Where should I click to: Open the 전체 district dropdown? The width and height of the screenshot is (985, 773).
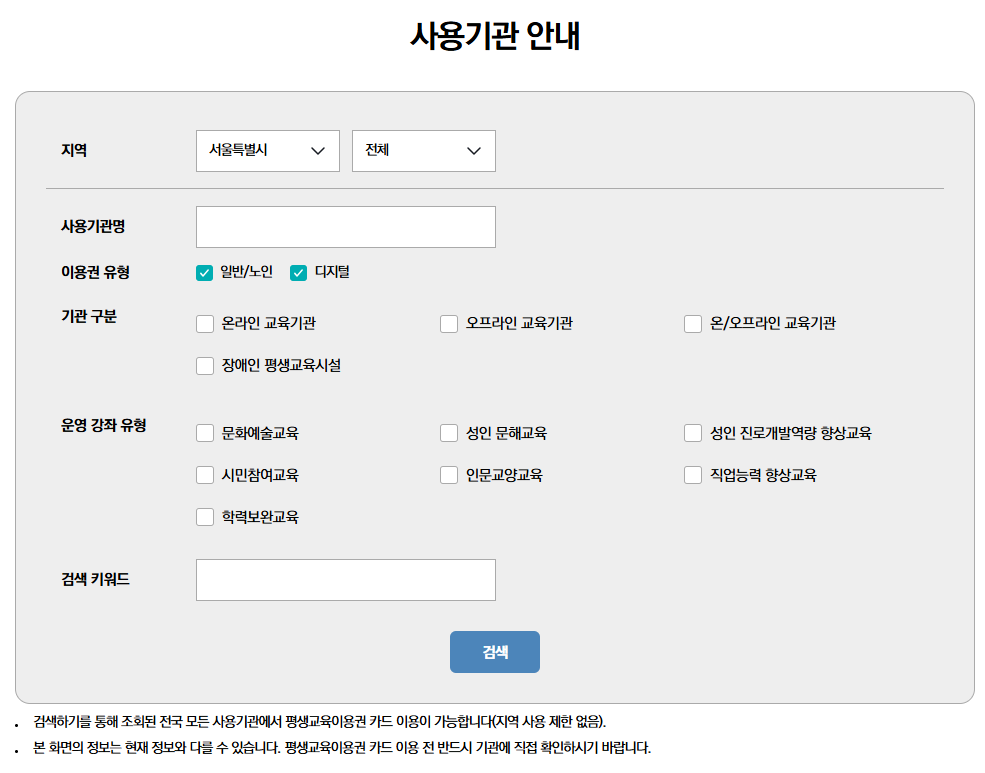click(423, 150)
